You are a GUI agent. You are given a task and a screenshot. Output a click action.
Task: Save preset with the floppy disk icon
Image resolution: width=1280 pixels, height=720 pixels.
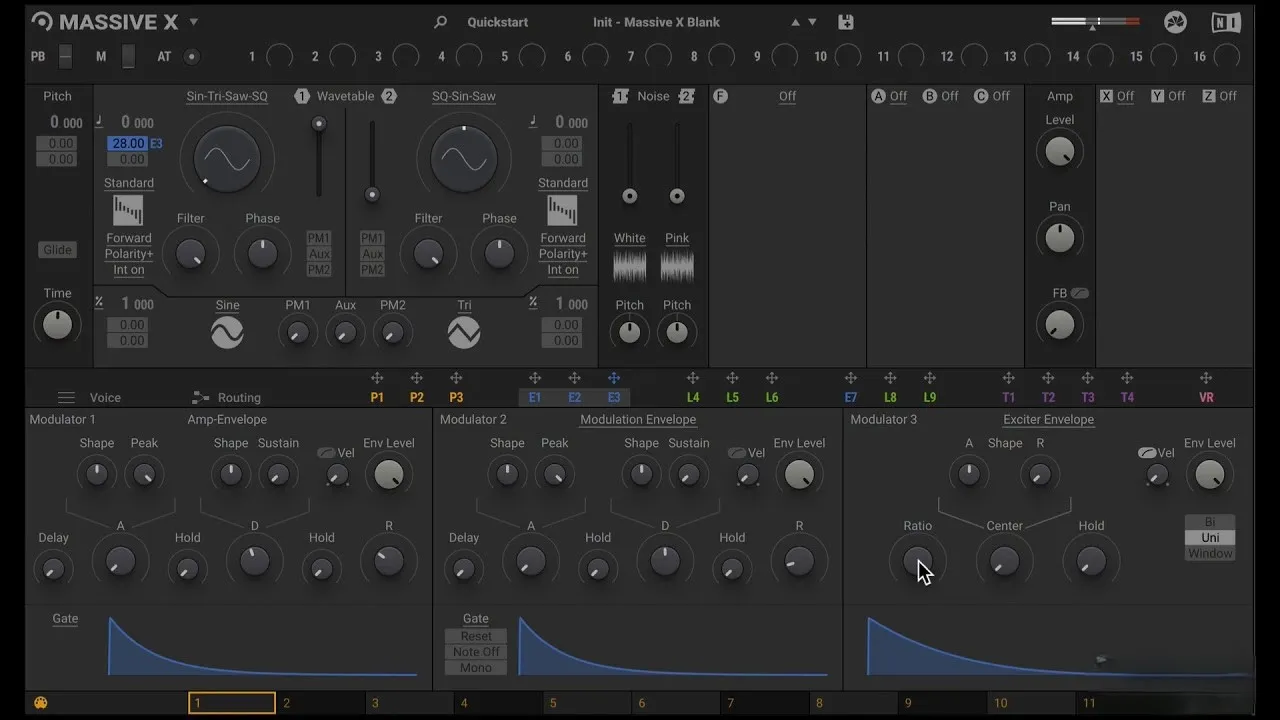846,22
